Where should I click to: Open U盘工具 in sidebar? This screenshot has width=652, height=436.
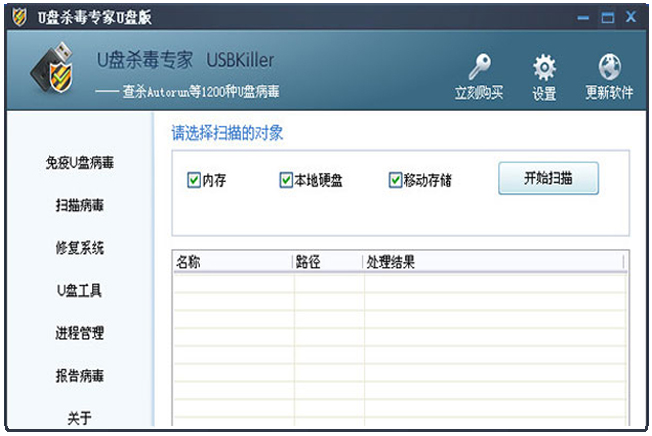point(79,290)
